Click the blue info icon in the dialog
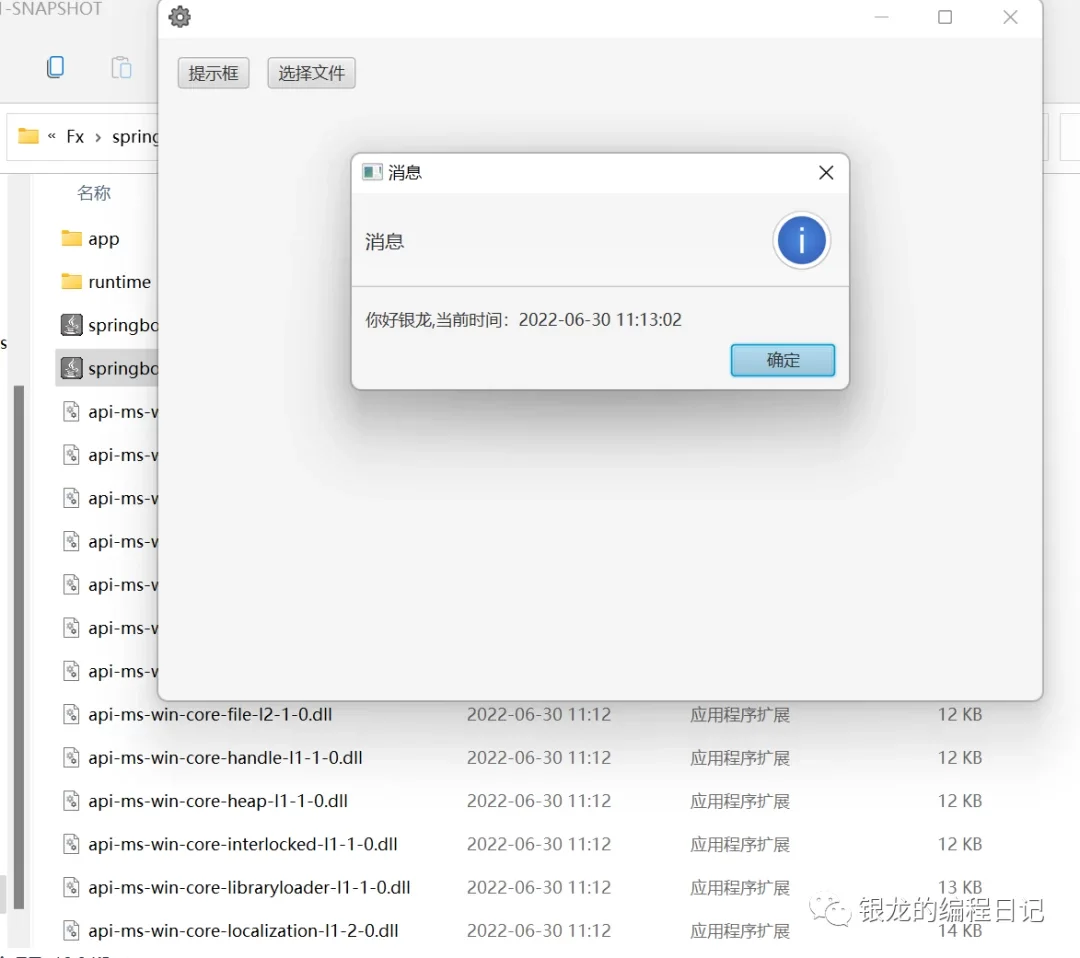 (801, 240)
